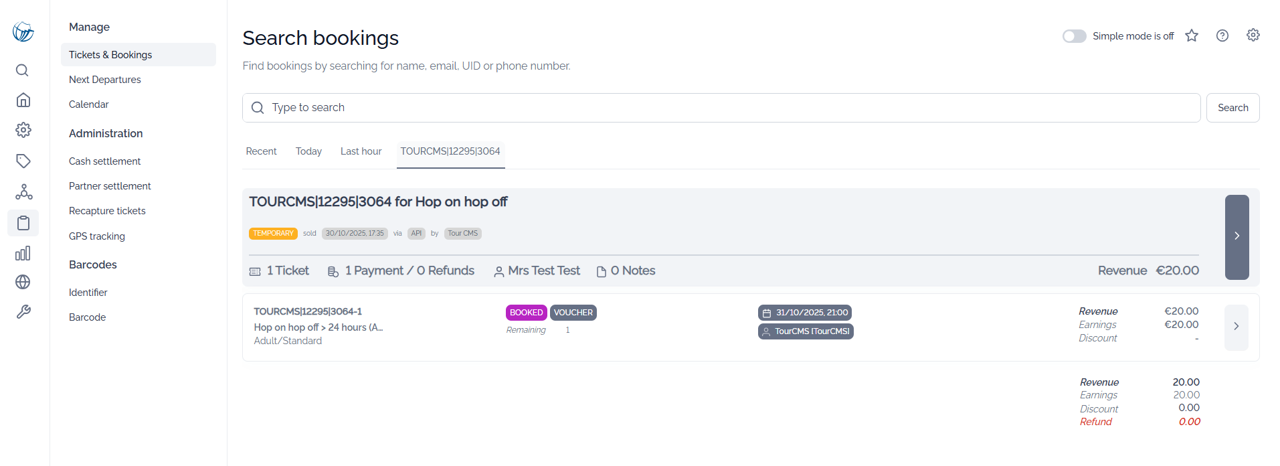Click the person icon beside Mrs Test Test
Image resolution: width=1280 pixels, height=466 pixels.
pos(499,271)
